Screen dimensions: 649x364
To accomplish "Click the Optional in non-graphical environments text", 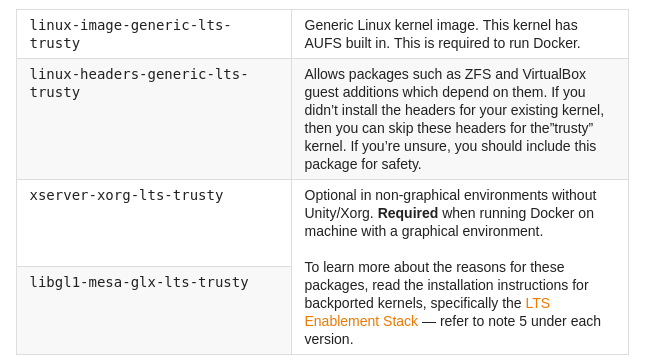I will tap(450, 195).
